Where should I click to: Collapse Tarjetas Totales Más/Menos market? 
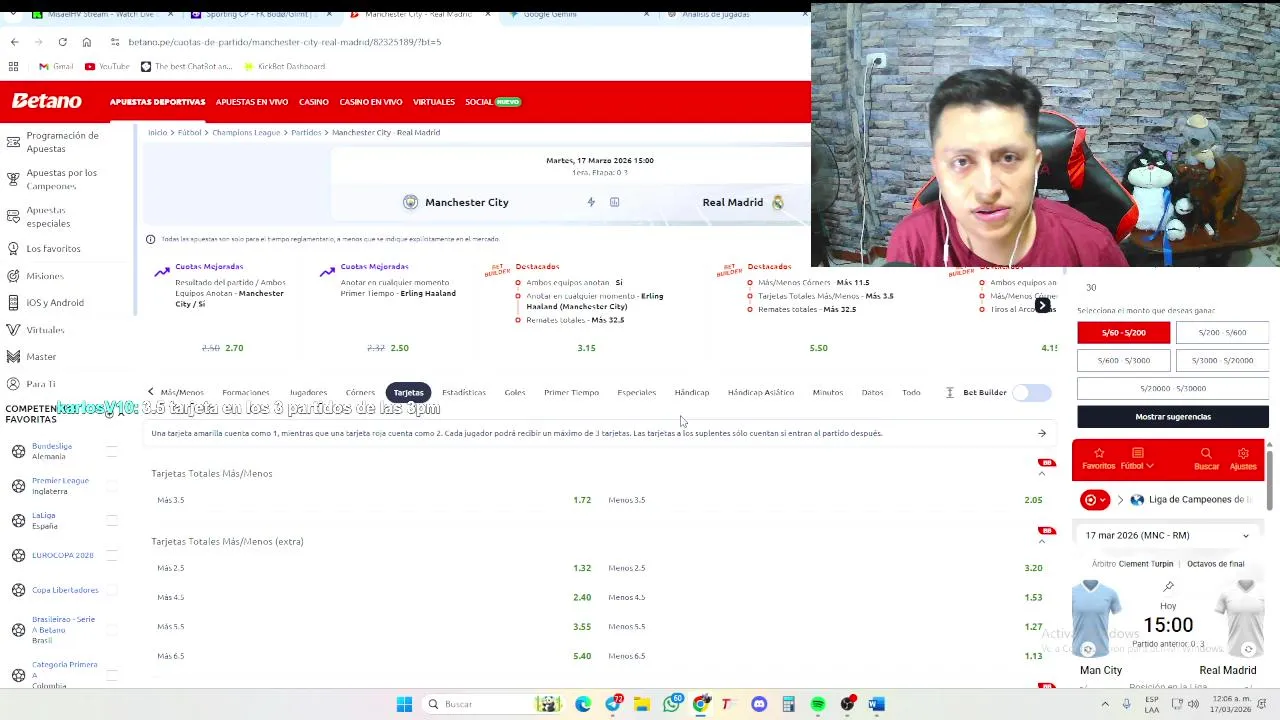[x=1042, y=474]
